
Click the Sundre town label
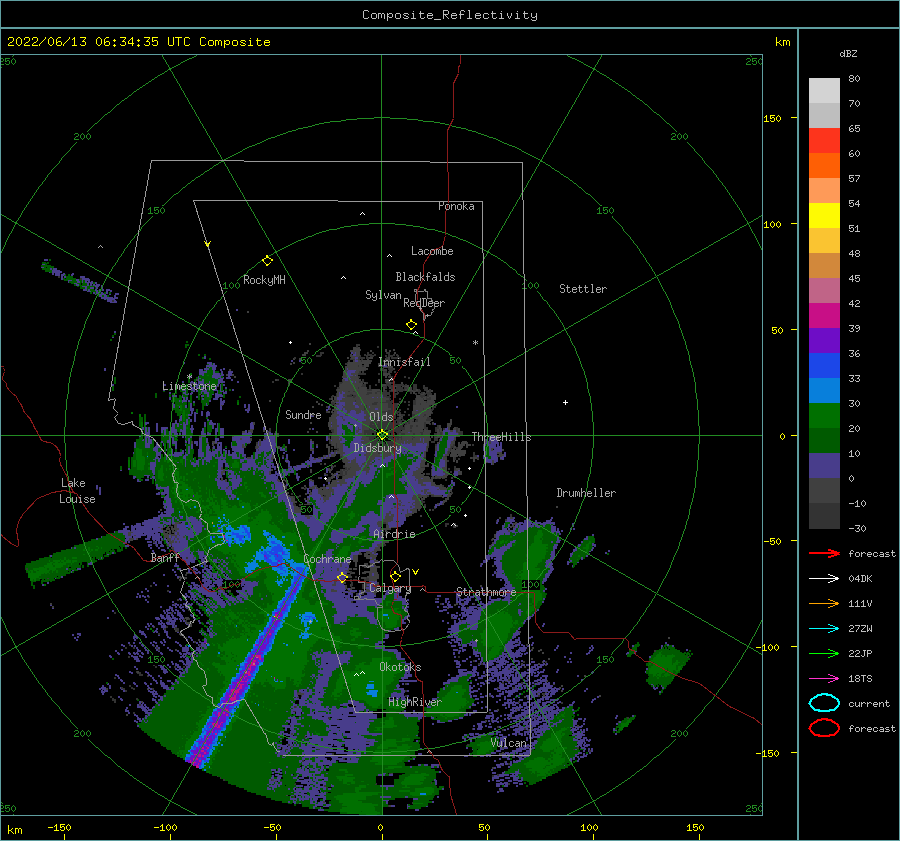[303, 414]
